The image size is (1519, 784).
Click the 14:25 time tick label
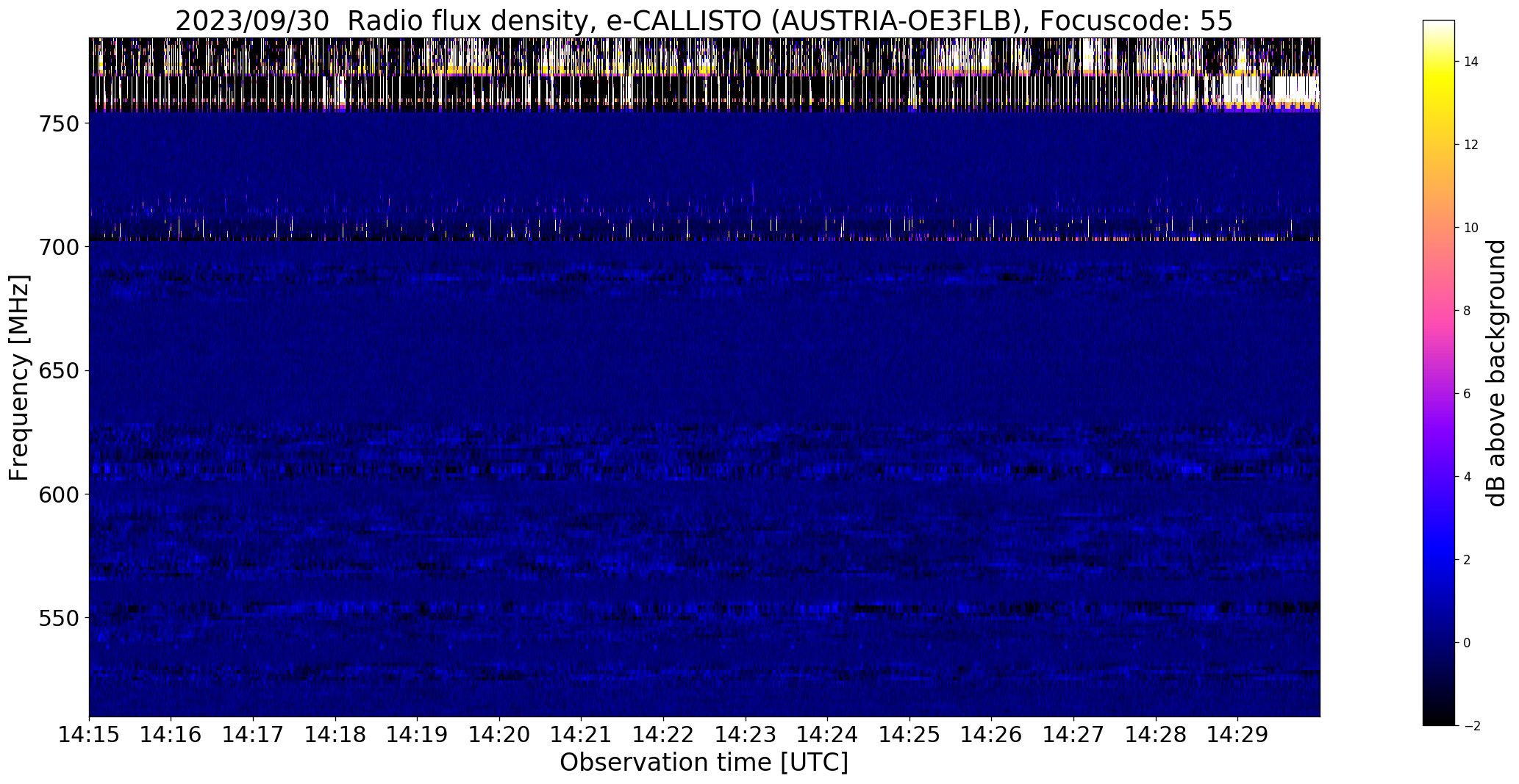pyautogui.click(x=910, y=735)
